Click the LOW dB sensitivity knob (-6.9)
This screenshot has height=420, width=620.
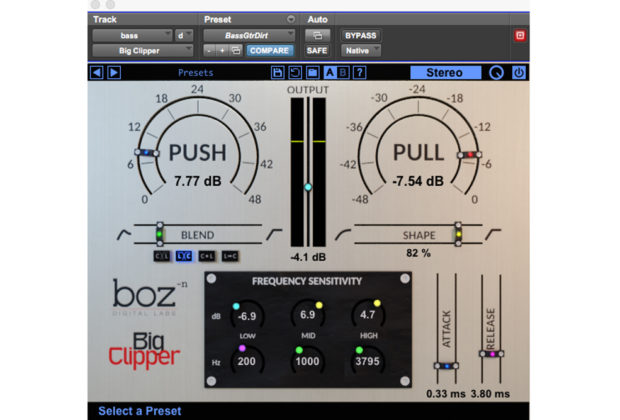click(247, 316)
